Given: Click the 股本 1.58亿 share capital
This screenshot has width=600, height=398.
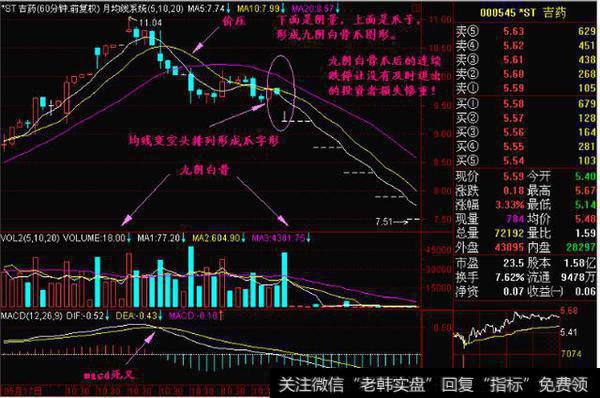Looking at the screenshot, I should click(562, 263).
